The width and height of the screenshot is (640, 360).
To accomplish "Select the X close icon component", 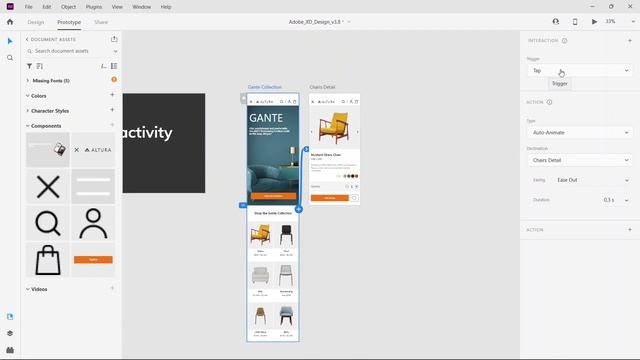I will (x=48, y=187).
